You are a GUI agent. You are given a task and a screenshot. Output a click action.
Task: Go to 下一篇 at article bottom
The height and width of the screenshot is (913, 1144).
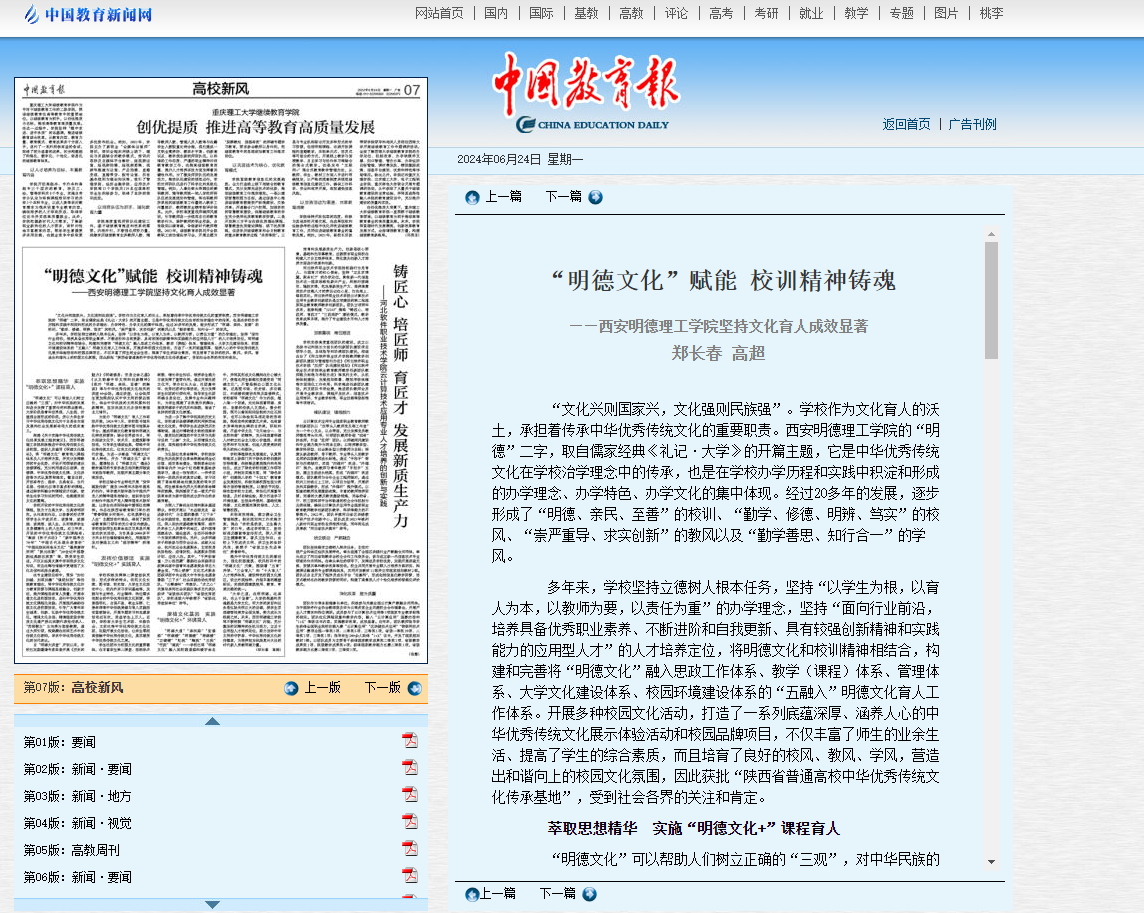(558, 893)
